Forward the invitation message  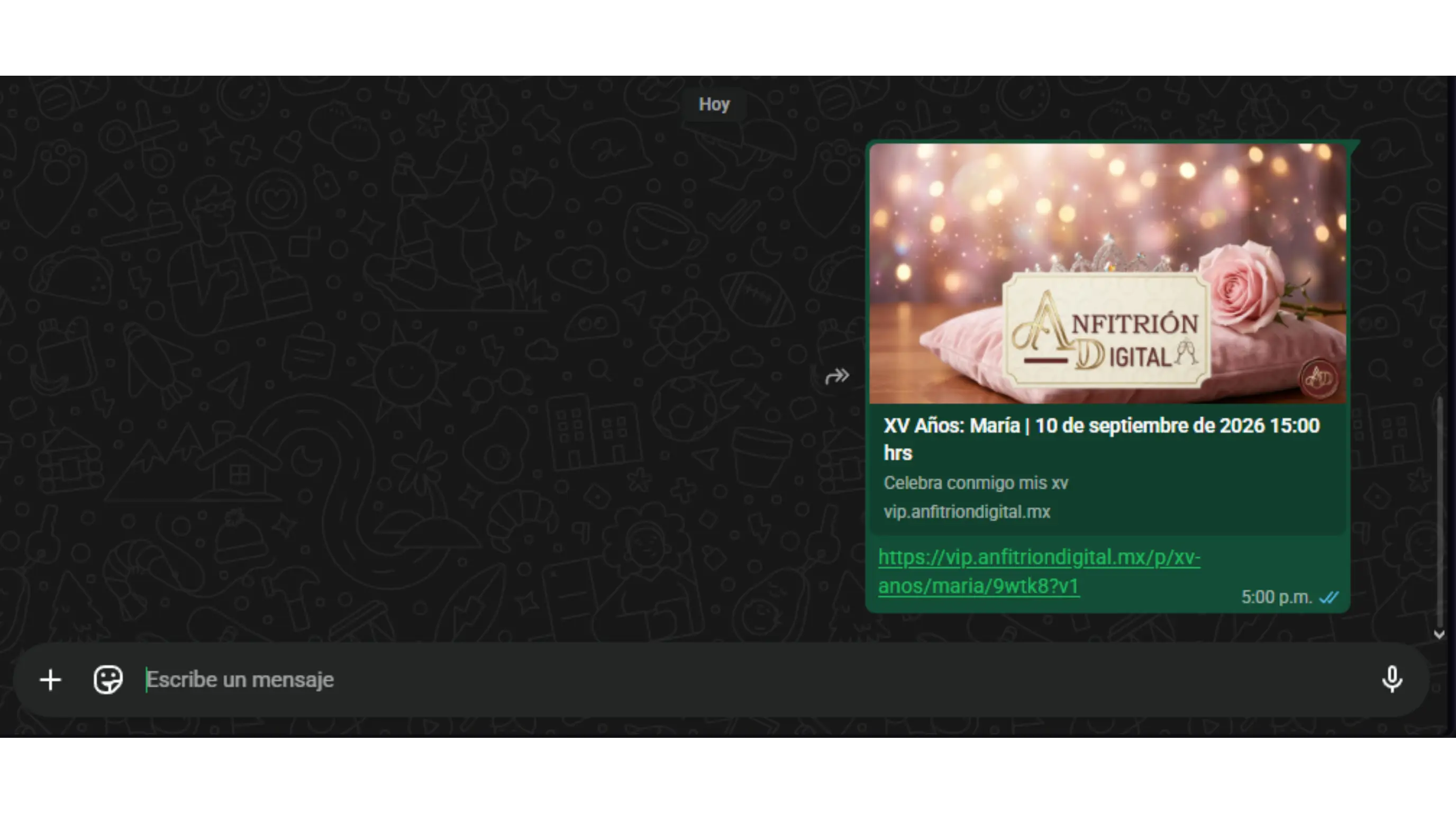[x=837, y=376]
